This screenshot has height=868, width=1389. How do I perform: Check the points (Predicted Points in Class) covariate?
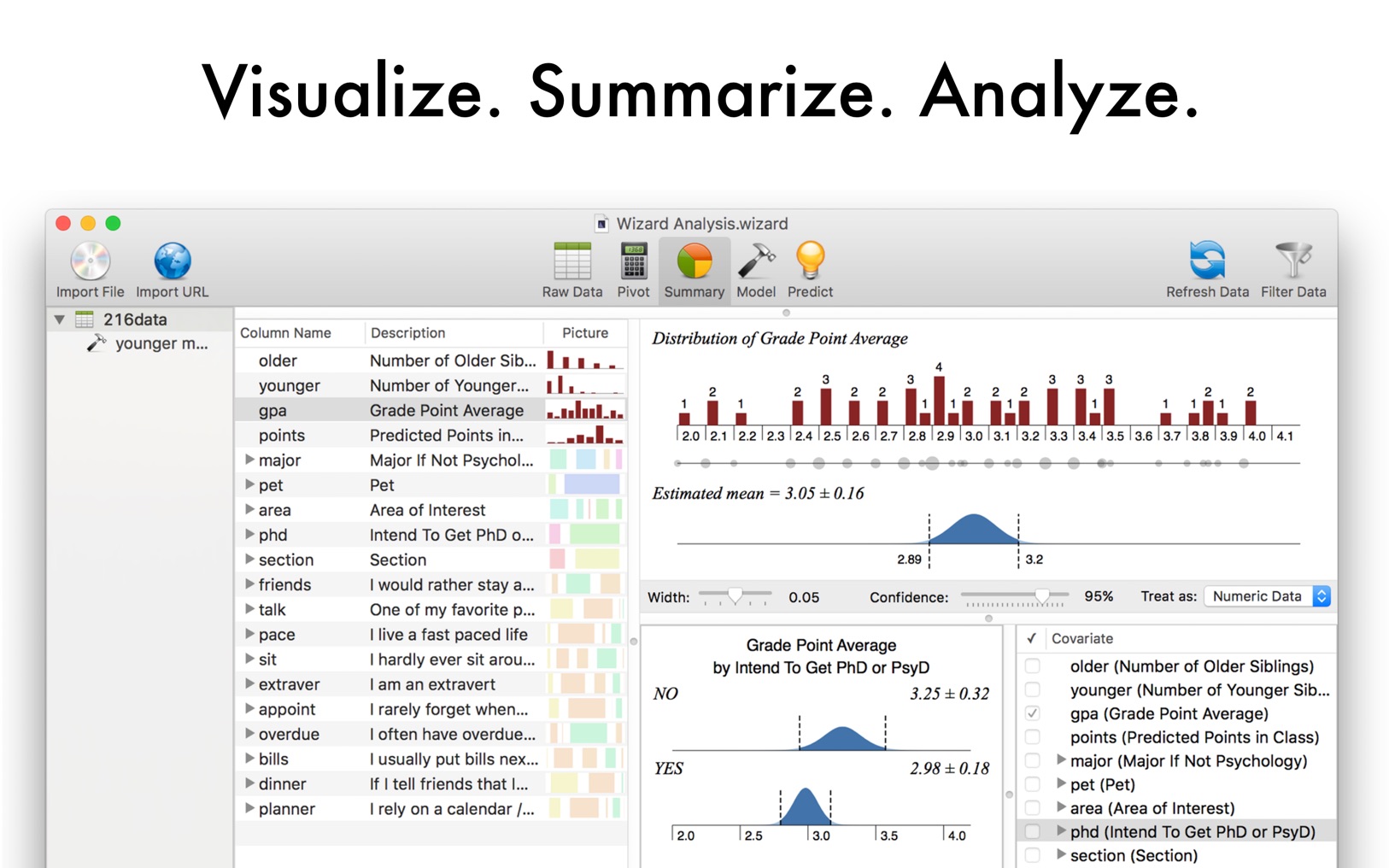pos(1032,736)
